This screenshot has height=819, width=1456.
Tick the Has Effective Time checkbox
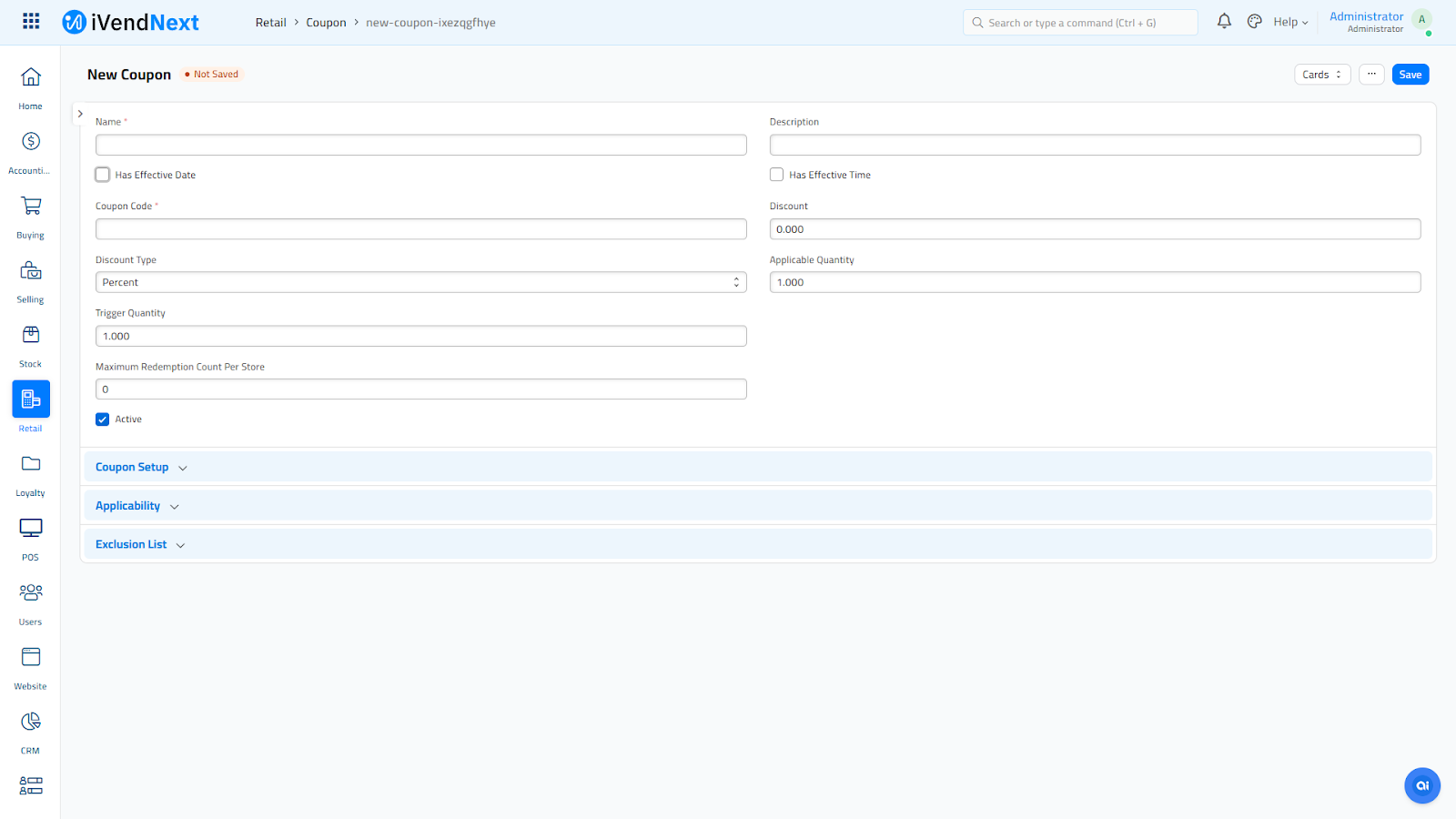click(777, 175)
